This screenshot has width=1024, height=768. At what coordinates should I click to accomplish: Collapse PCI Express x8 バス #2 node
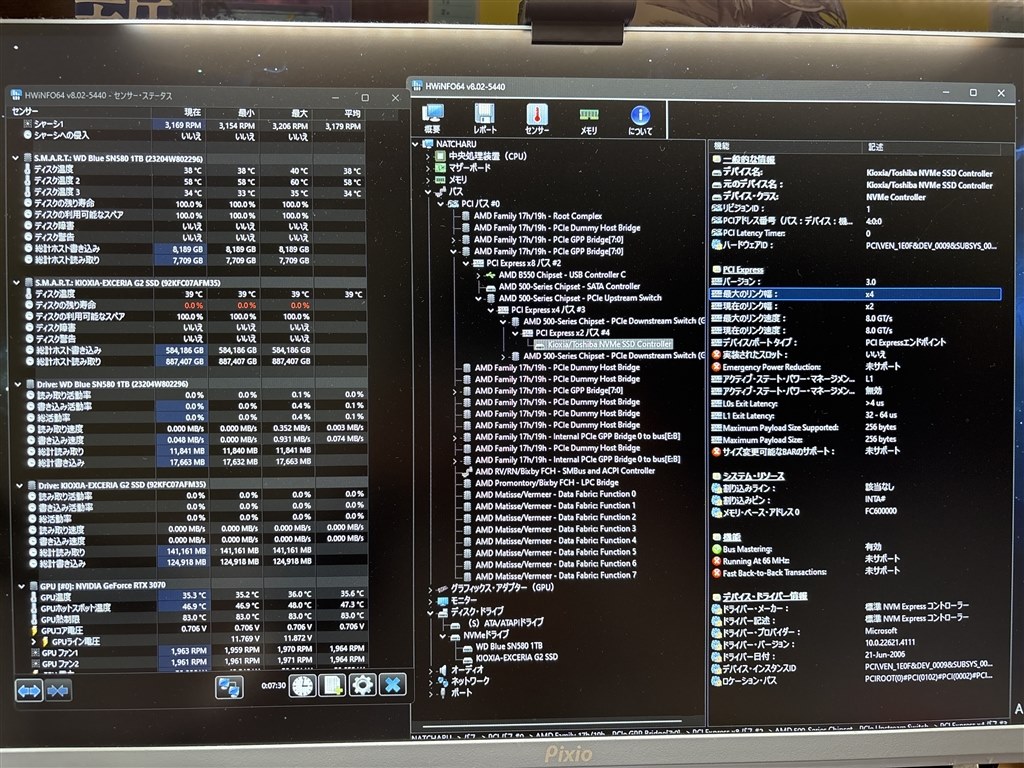point(465,264)
